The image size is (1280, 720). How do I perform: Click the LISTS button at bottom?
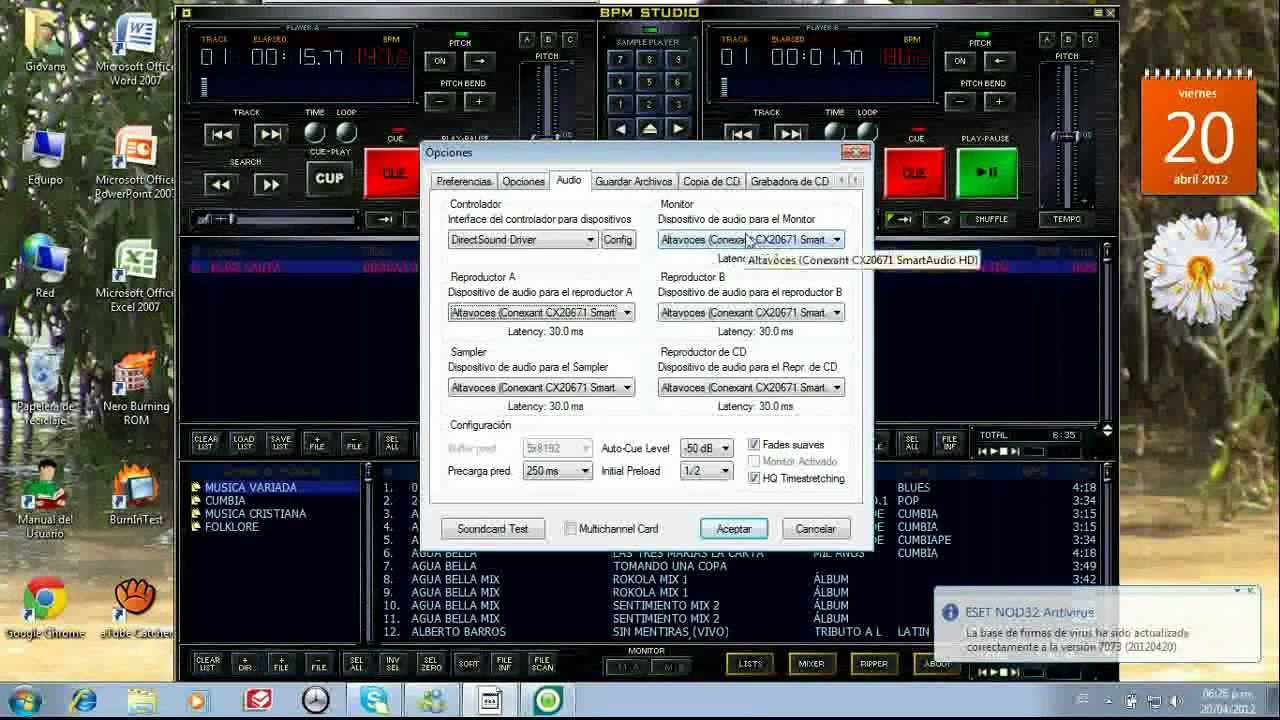[750, 664]
